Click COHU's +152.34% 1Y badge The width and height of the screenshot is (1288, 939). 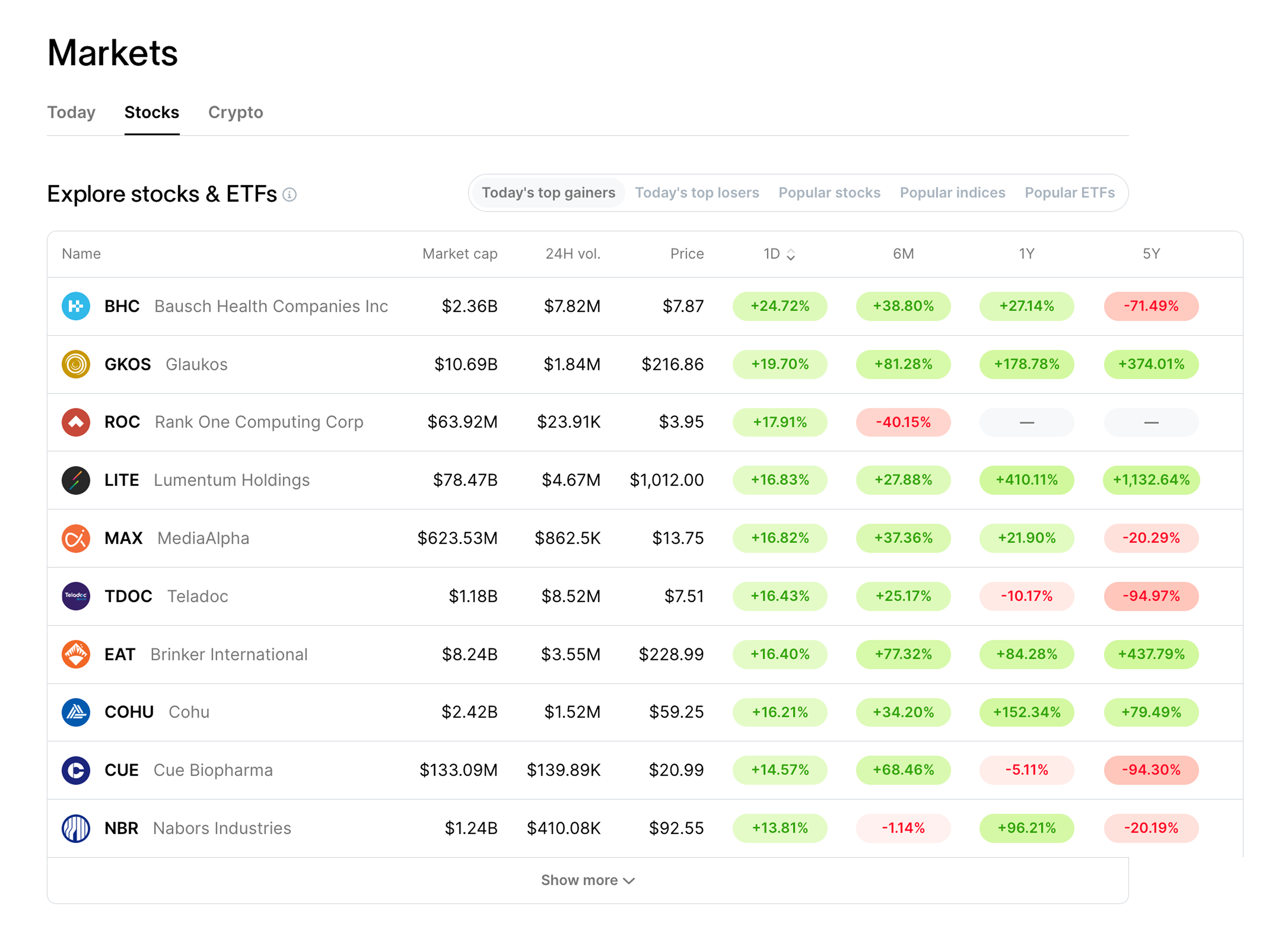coord(1027,712)
